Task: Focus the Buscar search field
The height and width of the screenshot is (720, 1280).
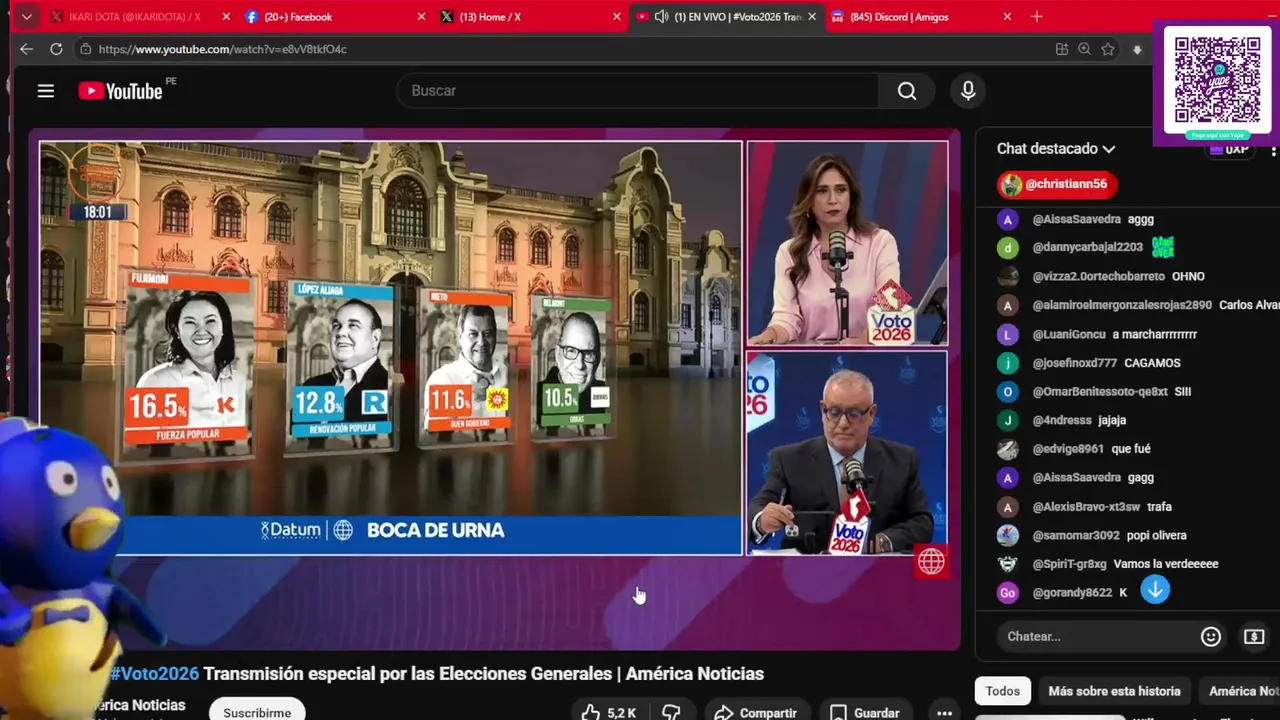Action: [638, 91]
